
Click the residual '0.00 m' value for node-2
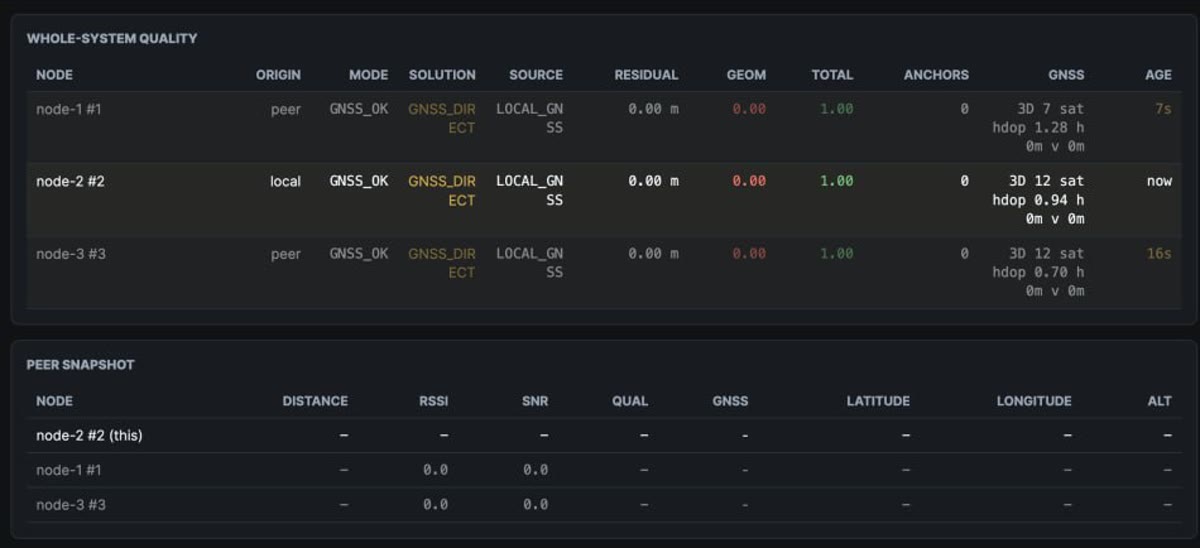point(653,181)
